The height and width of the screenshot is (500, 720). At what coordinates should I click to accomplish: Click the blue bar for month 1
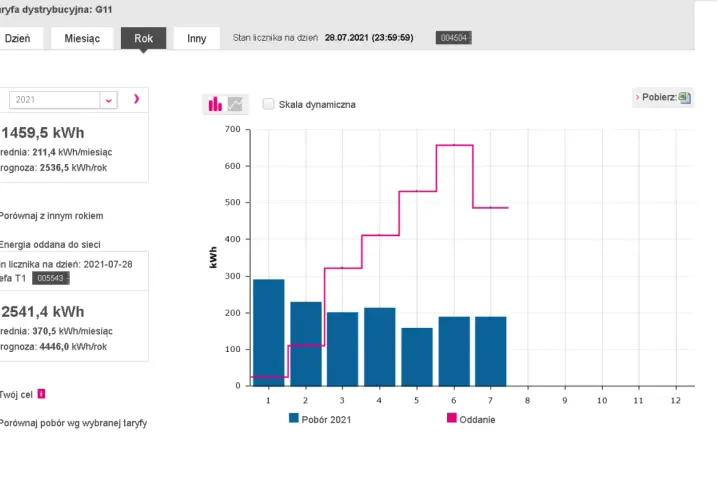click(269, 332)
